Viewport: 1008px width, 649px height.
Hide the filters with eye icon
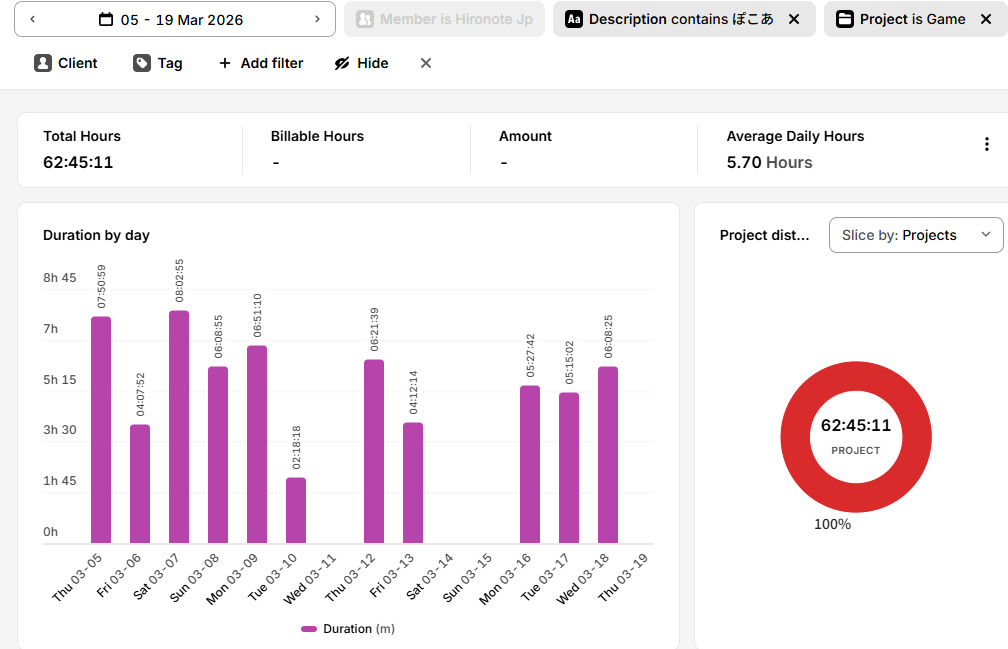click(x=361, y=63)
